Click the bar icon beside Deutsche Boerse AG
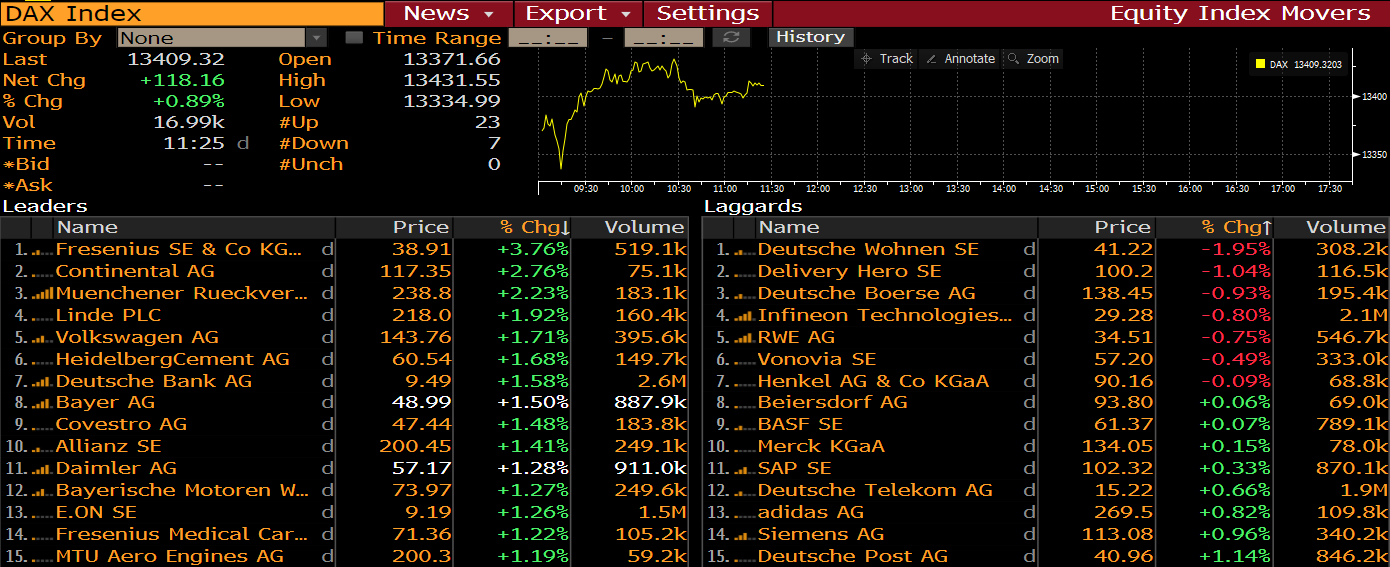 click(745, 294)
